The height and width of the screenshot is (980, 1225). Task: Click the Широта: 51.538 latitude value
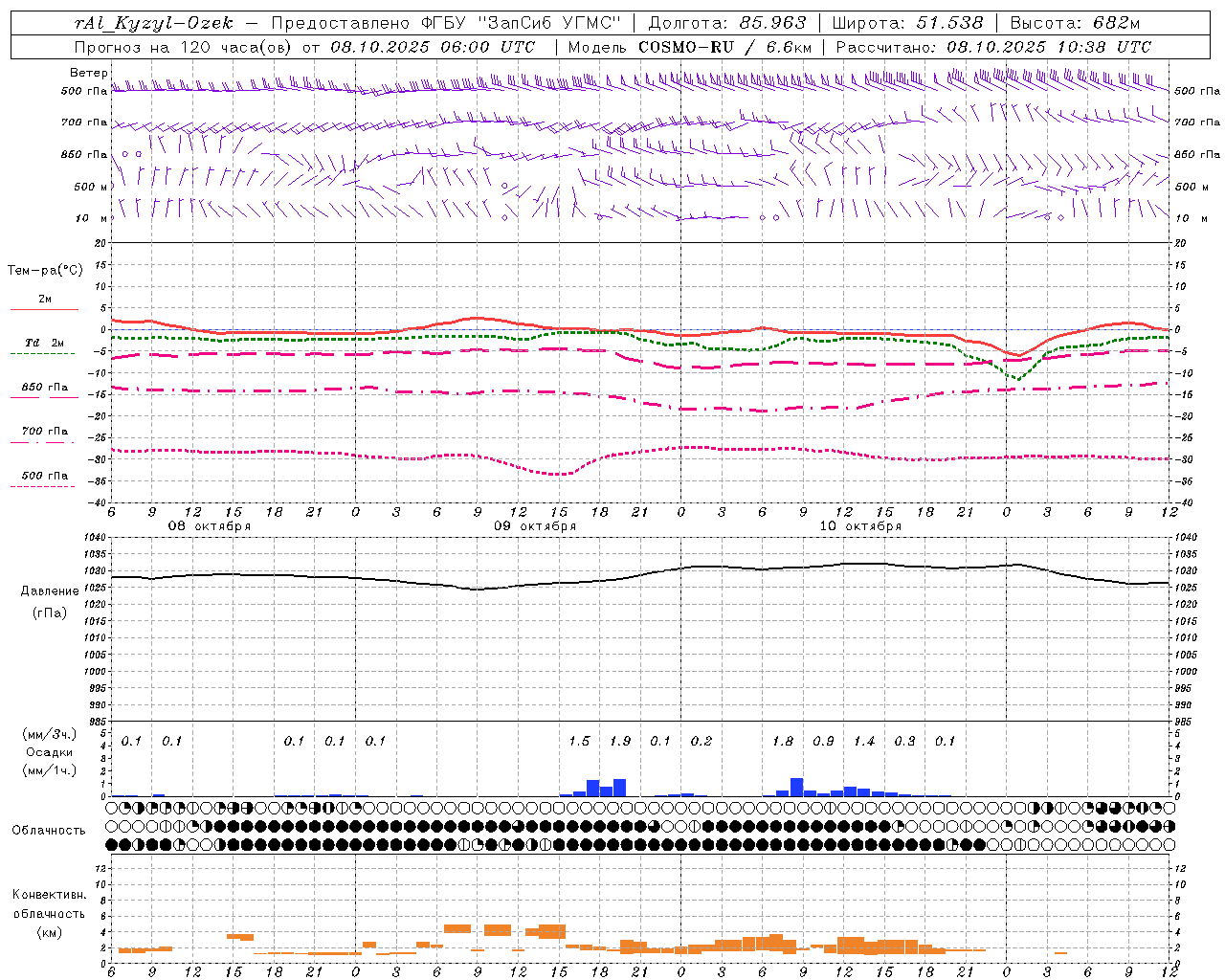(x=907, y=23)
